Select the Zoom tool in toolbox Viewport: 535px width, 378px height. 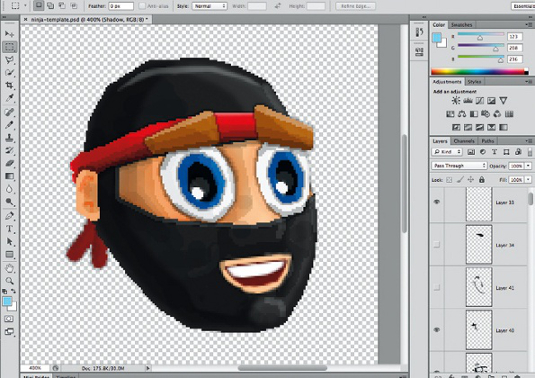coord(10,281)
